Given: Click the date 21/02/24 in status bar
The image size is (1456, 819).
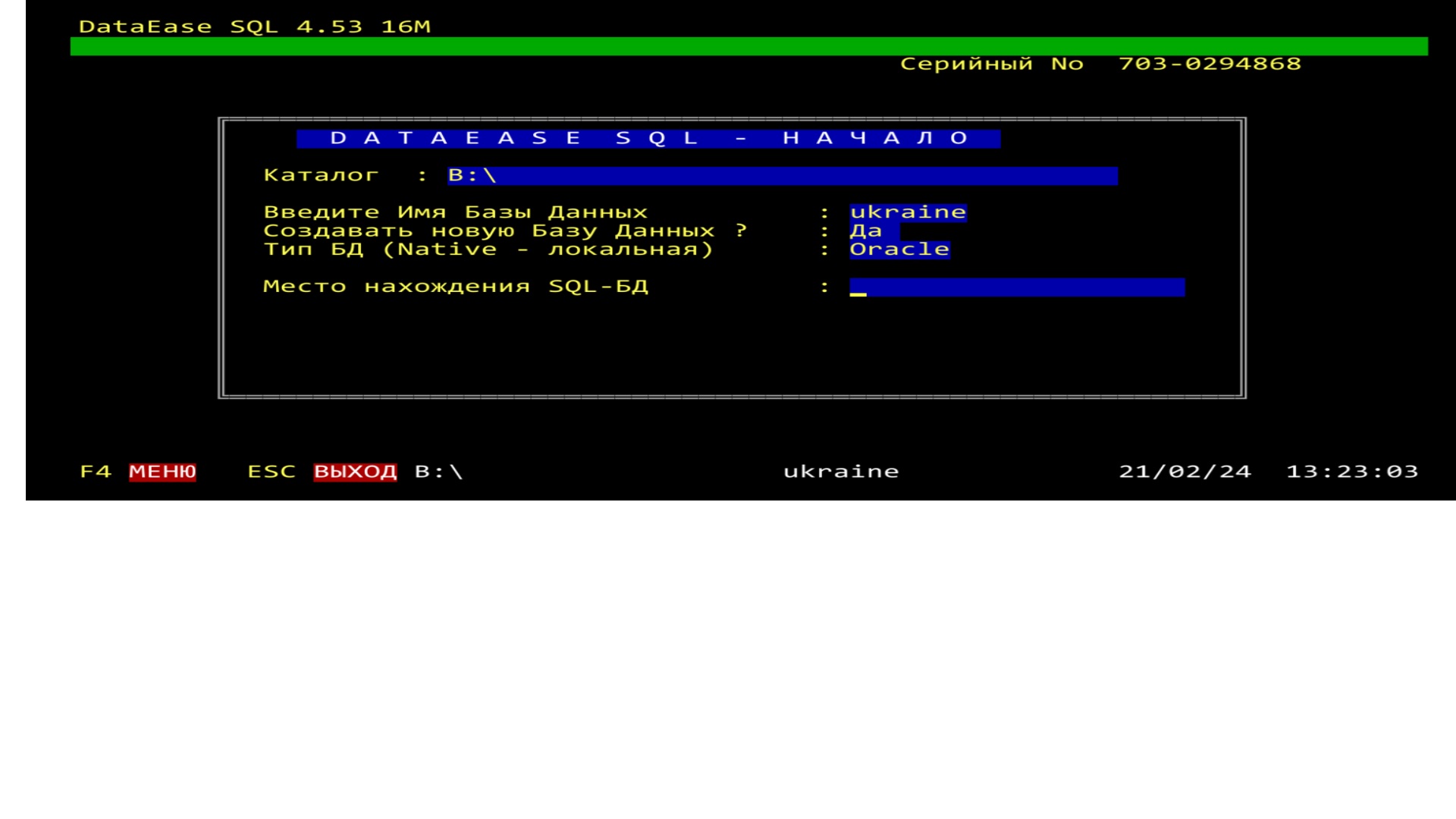Looking at the screenshot, I should coord(1185,472).
